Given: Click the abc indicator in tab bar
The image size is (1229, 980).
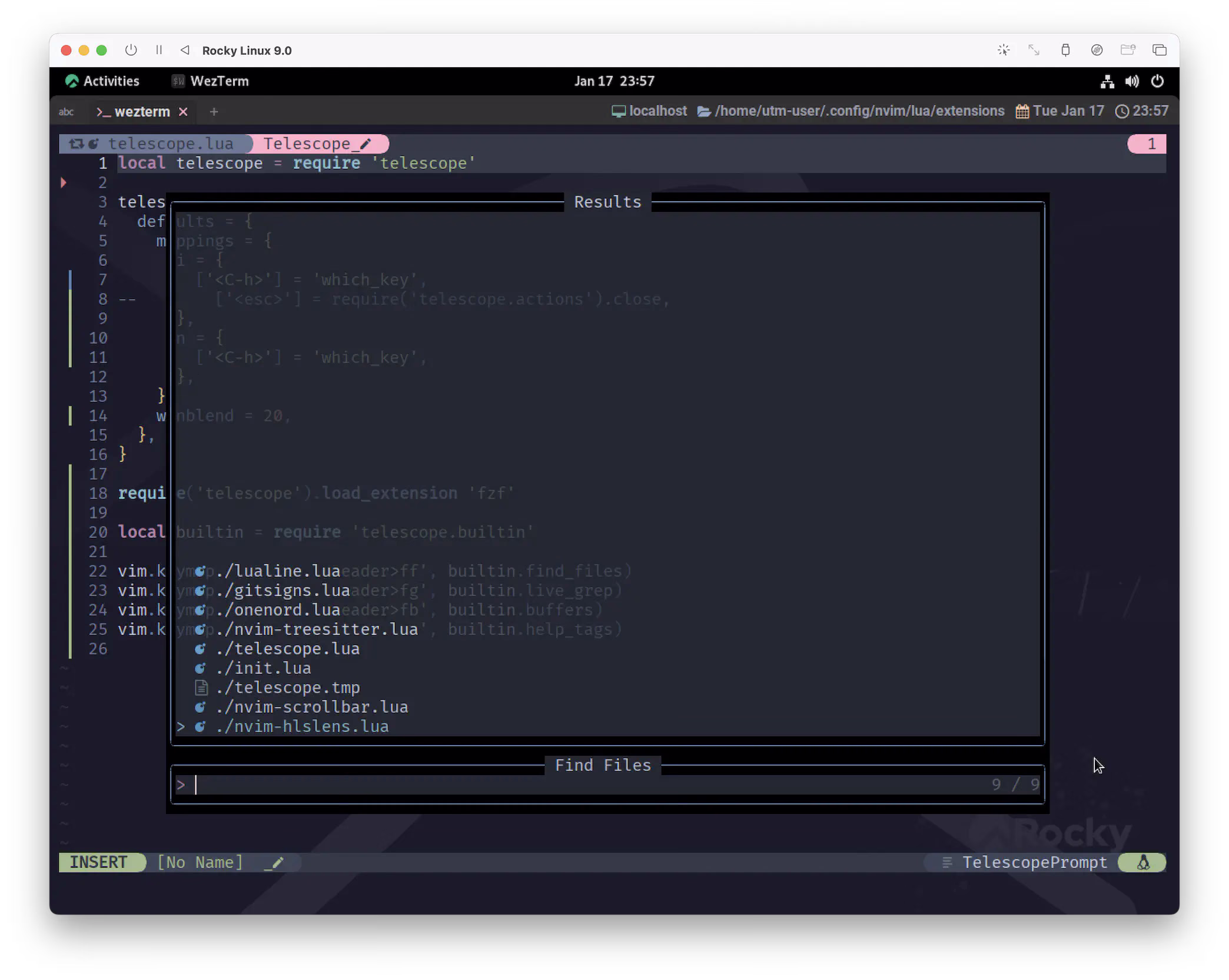Looking at the screenshot, I should [66, 112].
